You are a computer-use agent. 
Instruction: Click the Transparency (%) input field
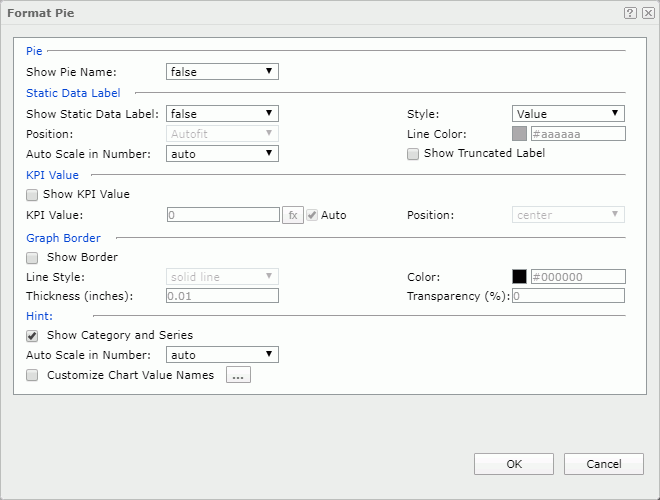point(568,295)
